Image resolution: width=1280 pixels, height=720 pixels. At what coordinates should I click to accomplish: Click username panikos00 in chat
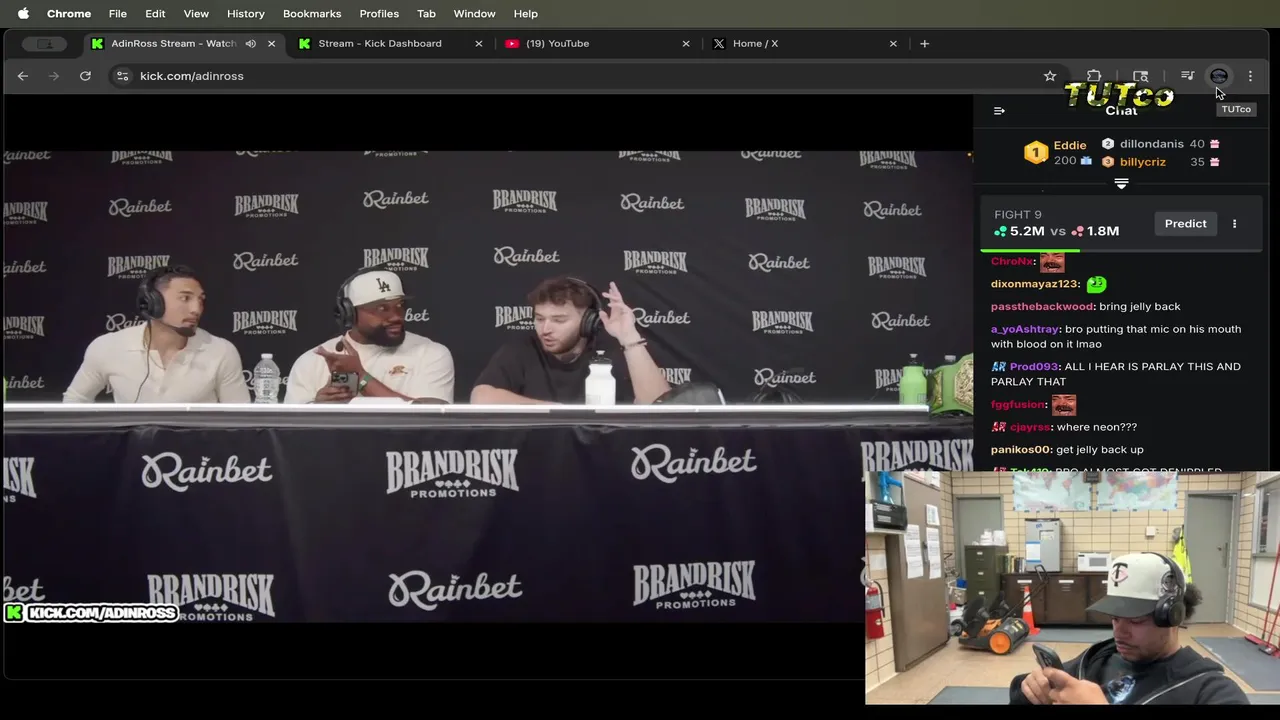click(1021, 450)
